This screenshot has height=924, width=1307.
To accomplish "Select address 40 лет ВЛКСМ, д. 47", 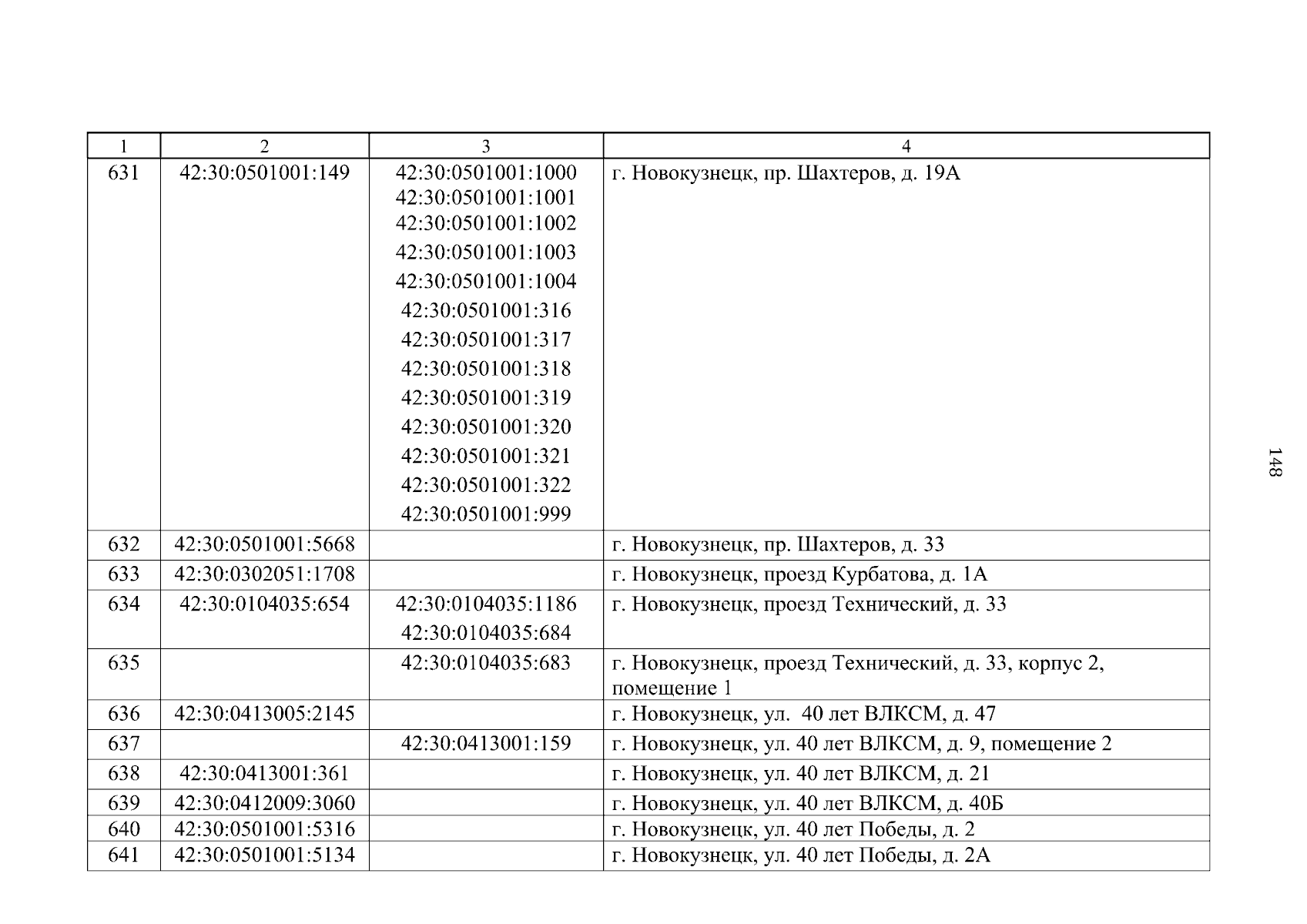I will (804, 715).
